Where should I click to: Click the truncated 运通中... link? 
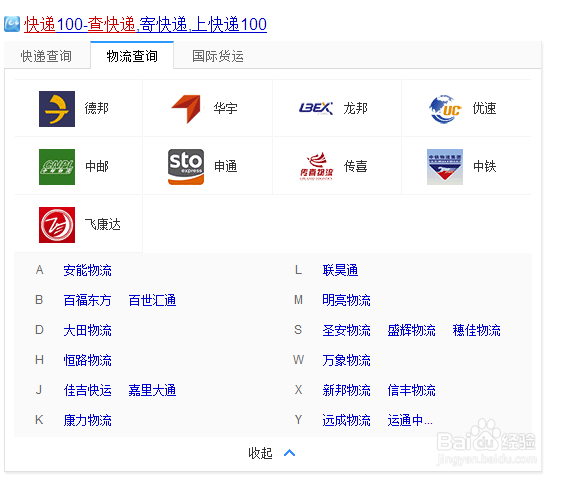410,420
